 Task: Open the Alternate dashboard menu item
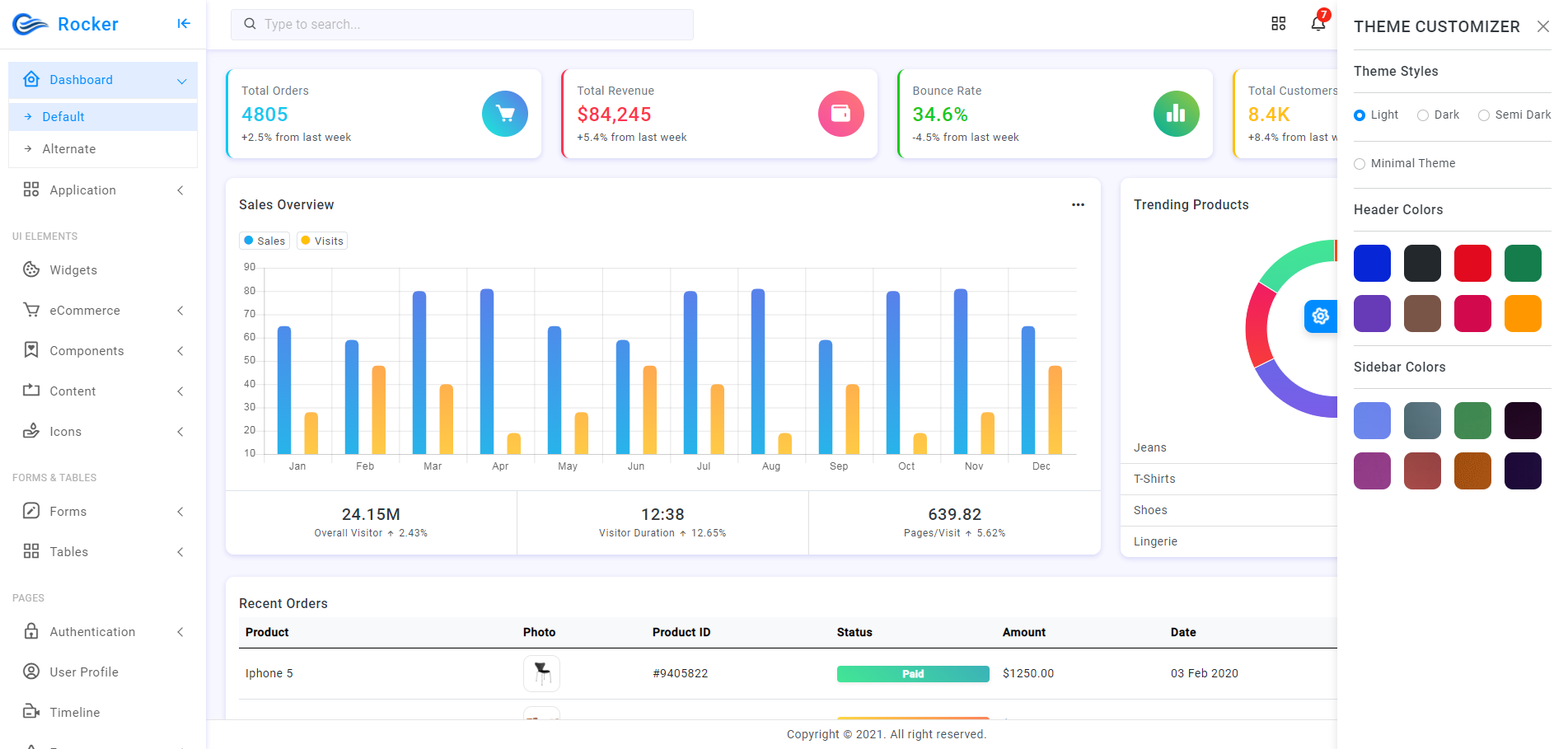[69, 149]
